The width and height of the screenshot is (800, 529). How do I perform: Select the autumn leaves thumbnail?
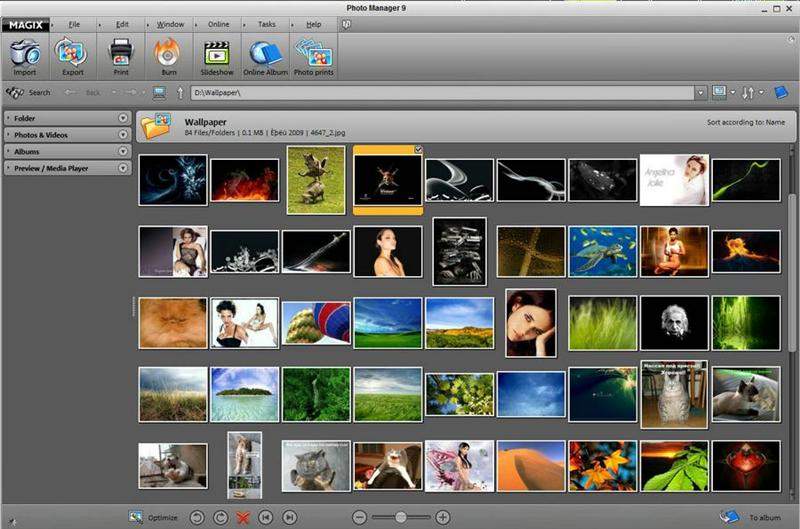coord(603,466)
